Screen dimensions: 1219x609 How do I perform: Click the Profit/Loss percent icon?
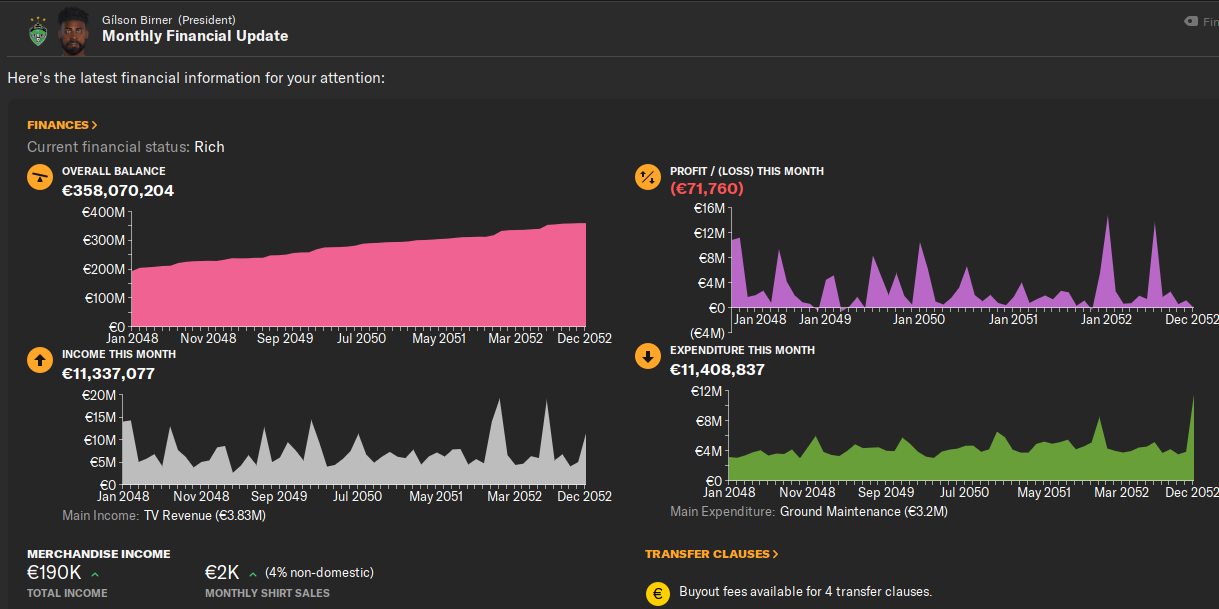tap(648, 178)
